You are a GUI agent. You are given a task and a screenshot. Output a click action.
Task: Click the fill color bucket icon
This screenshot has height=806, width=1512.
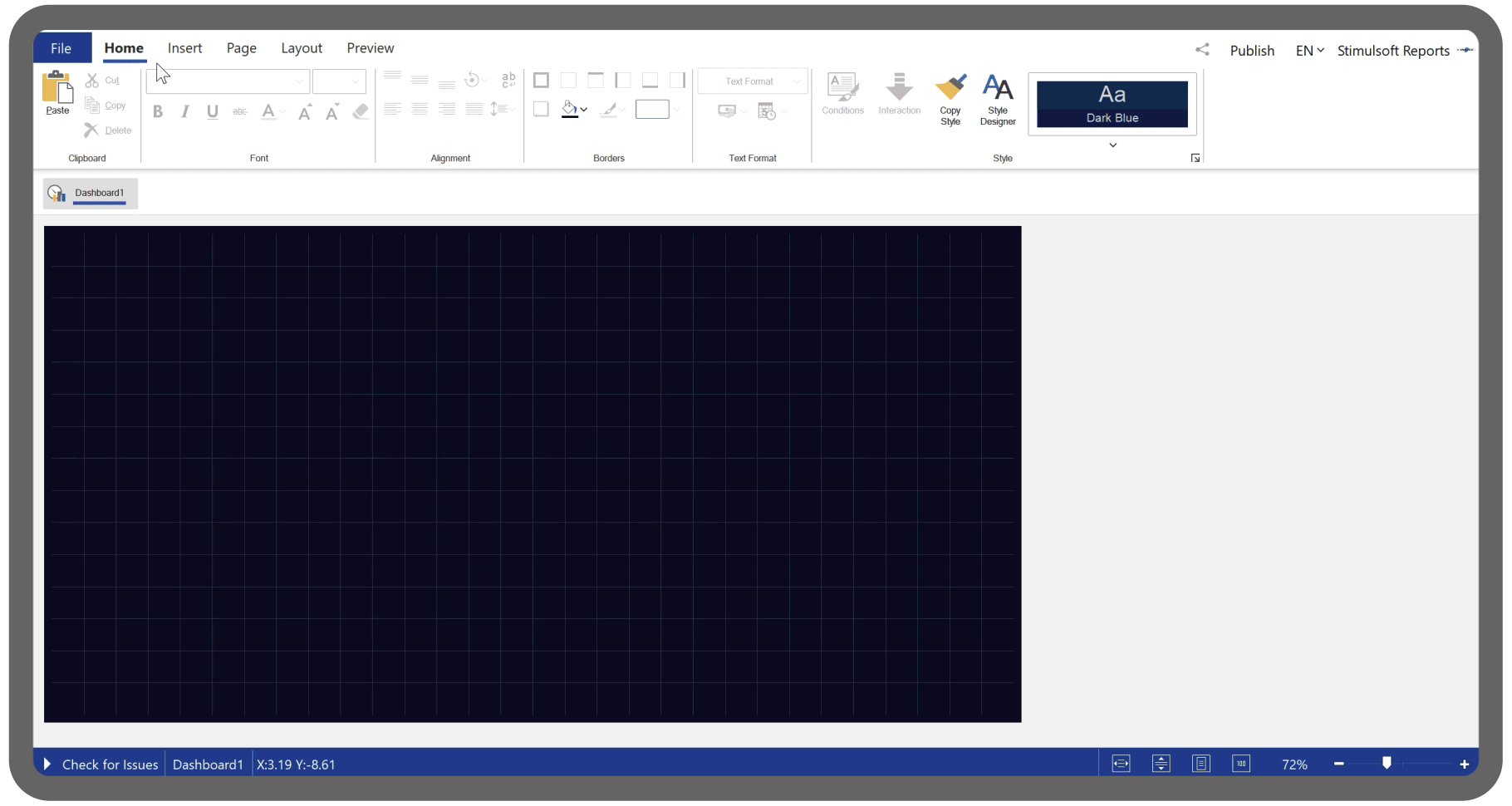tap(570, 110)
